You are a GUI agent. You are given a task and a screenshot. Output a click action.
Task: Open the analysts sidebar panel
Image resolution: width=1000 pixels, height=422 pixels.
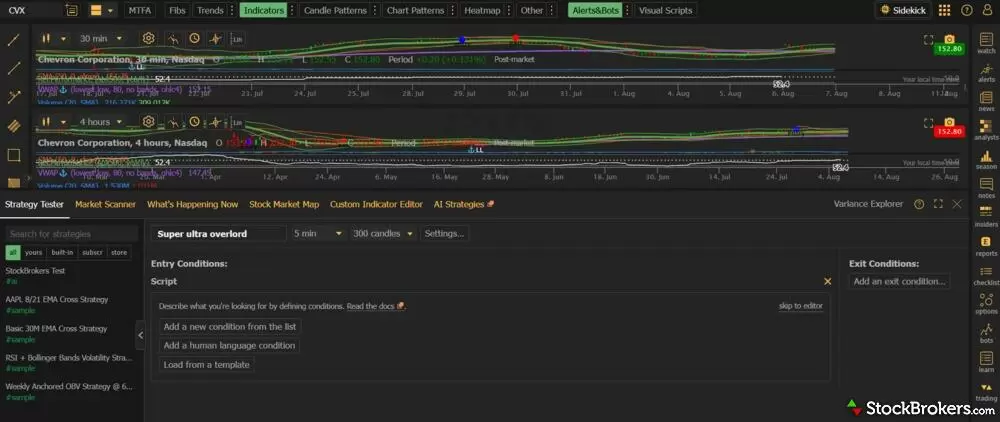pos(986,129)
